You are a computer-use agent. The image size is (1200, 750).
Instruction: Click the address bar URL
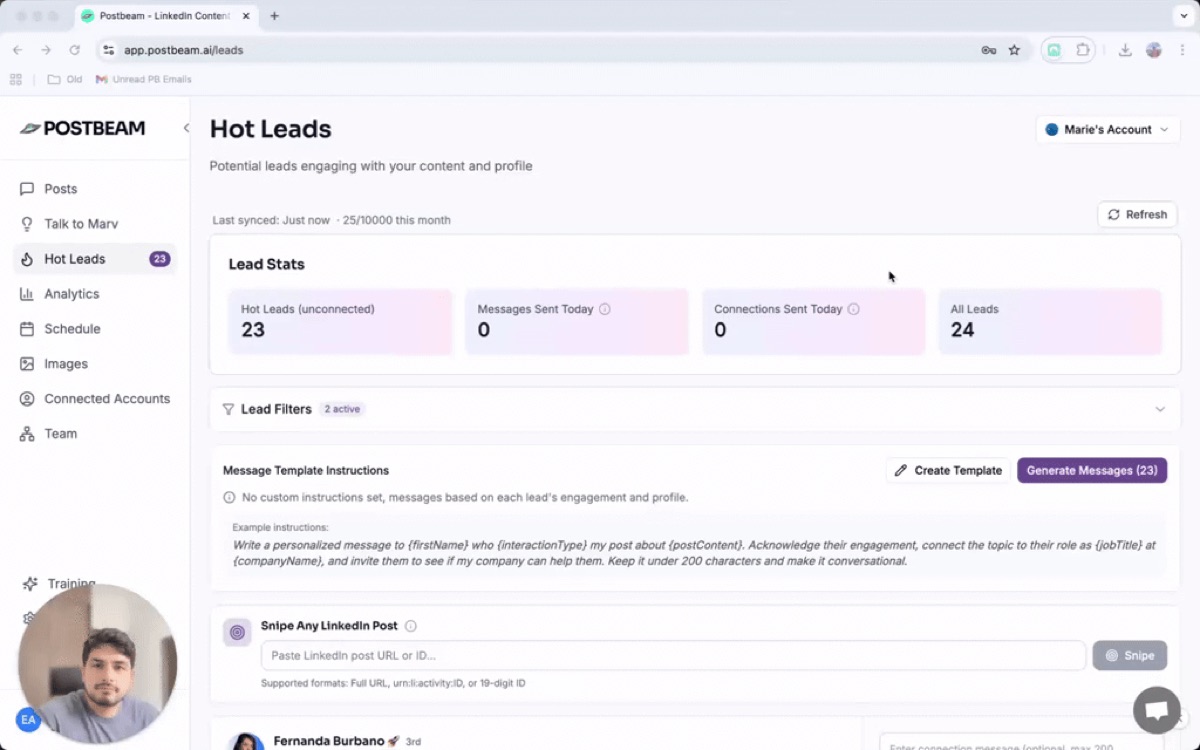tap(183, 50)
